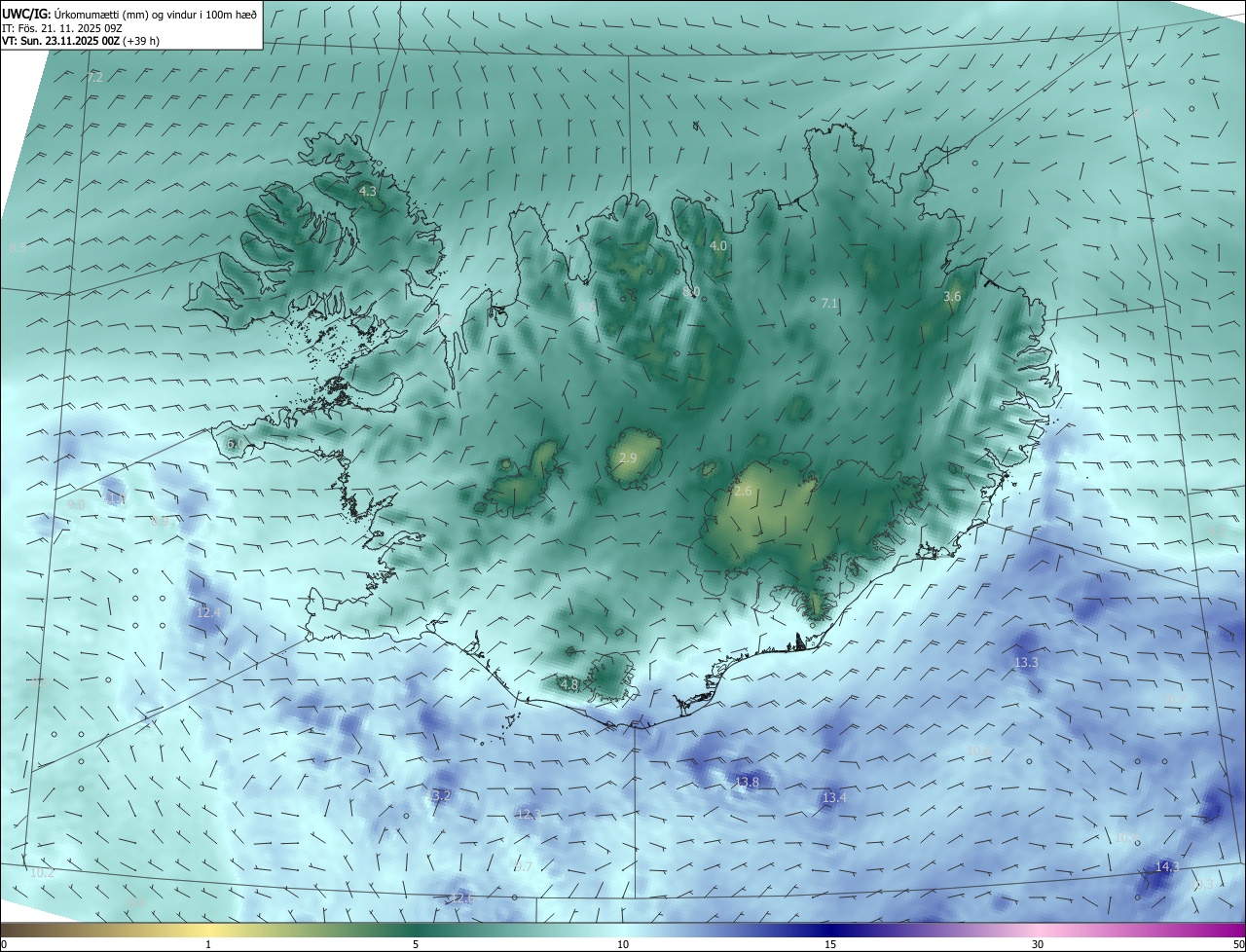Screen dimensions: 1246x952
Task: Click the 12.4 value west of Reykjanes
Action: click(x=208, y=612)
